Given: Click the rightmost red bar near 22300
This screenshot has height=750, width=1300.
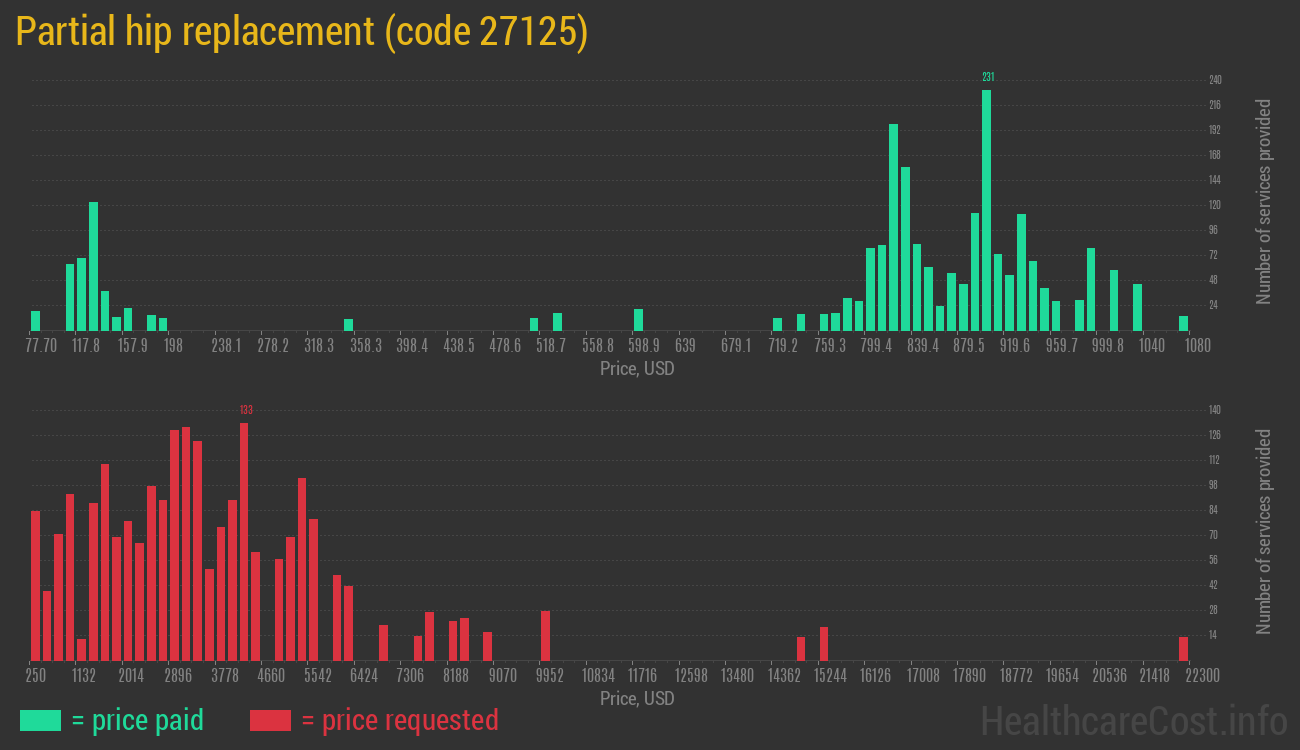Looking at the screenshot, I should (x=1183, y=648).
